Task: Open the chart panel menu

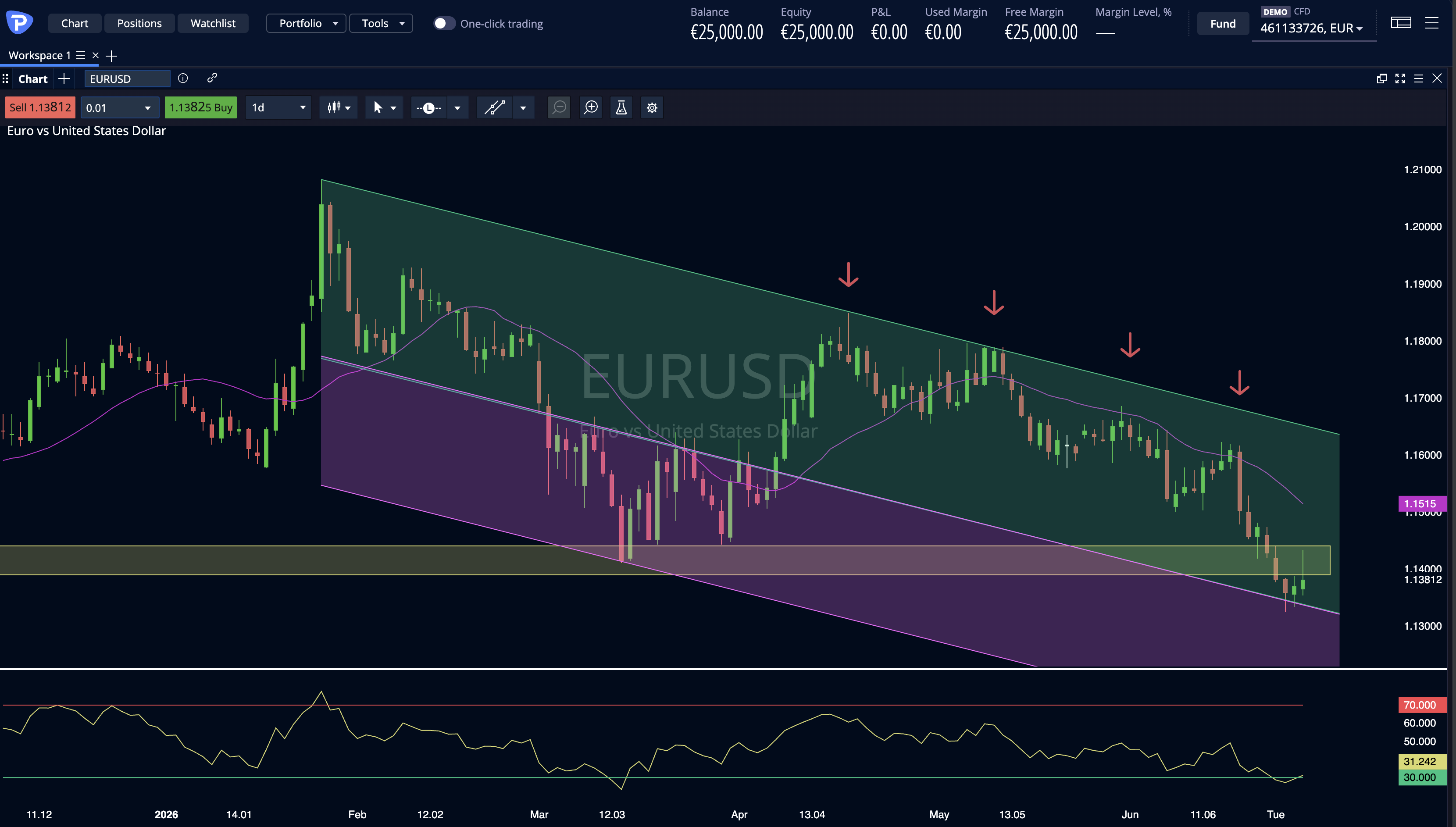Action: pos(1419,78)
